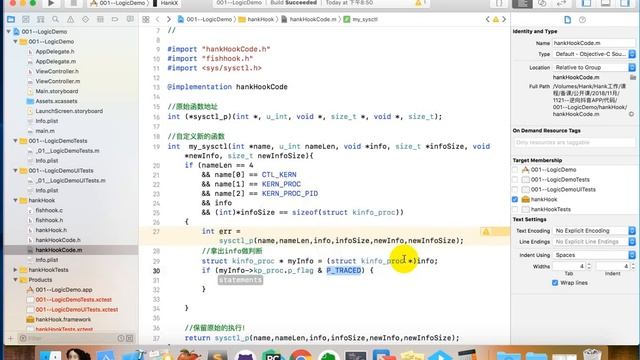
Task: Select 001--LogicDemo scheme in toolbar
Action: coord(118,3)
